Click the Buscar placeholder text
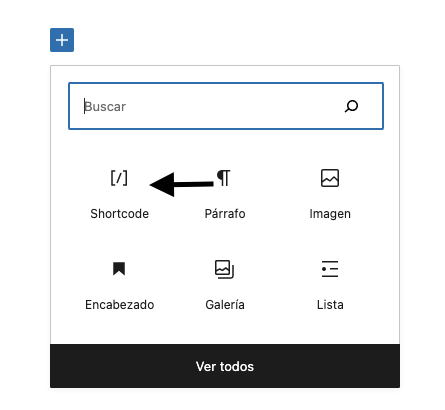445x410 pixels. (x=105, y=107)
